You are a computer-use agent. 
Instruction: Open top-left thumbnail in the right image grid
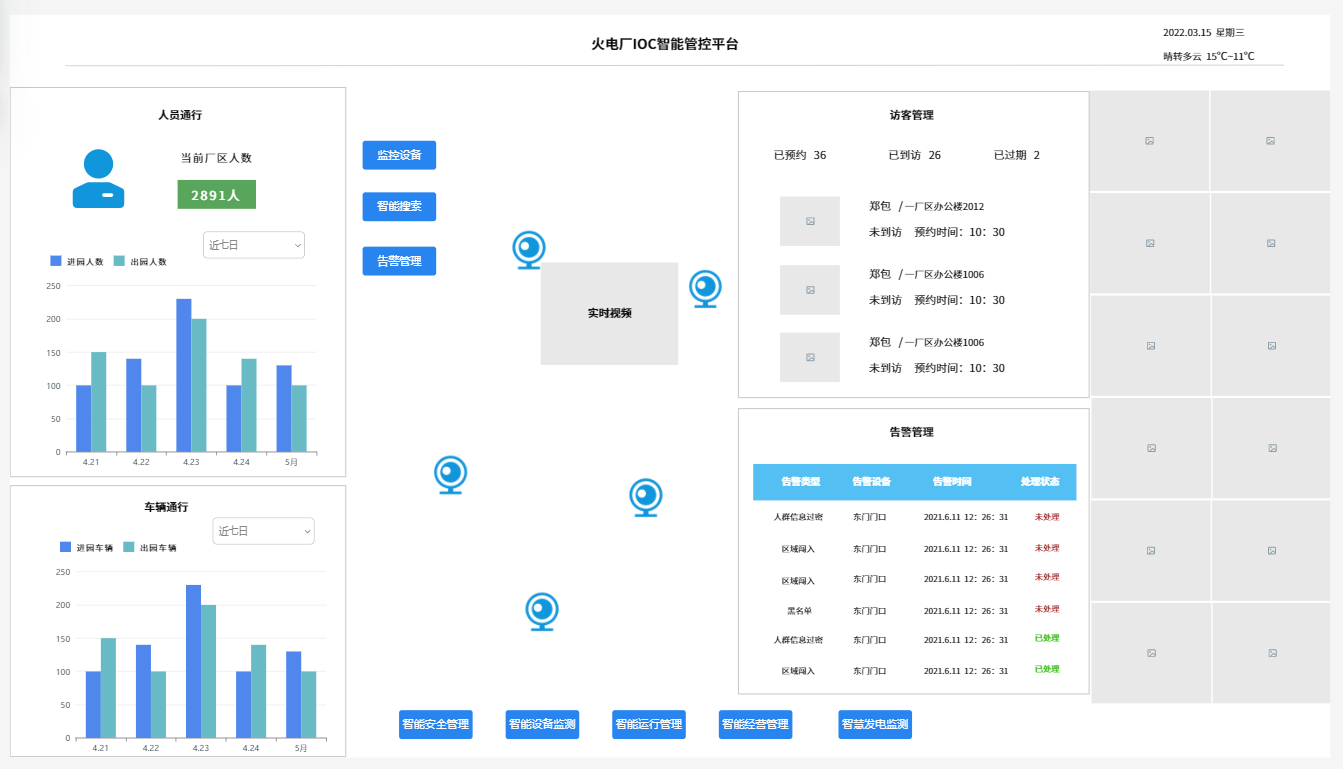[x=1149, y=141]
